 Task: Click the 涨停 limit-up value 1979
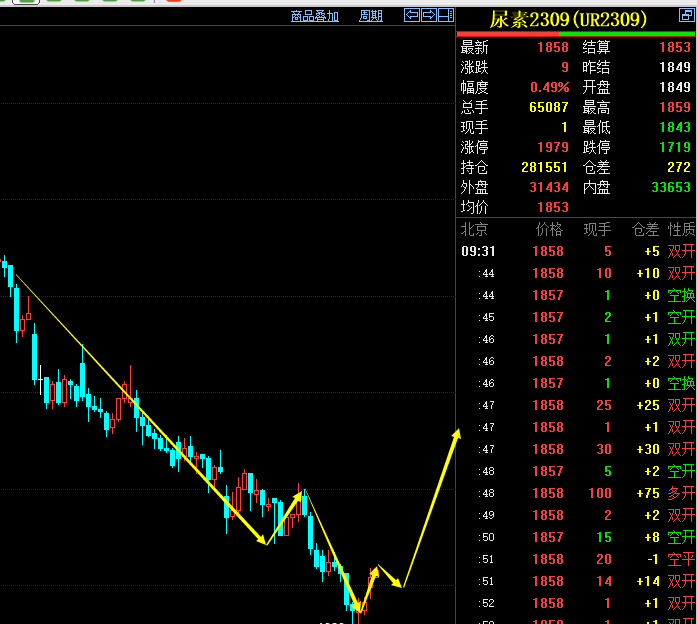coord(552,147)
